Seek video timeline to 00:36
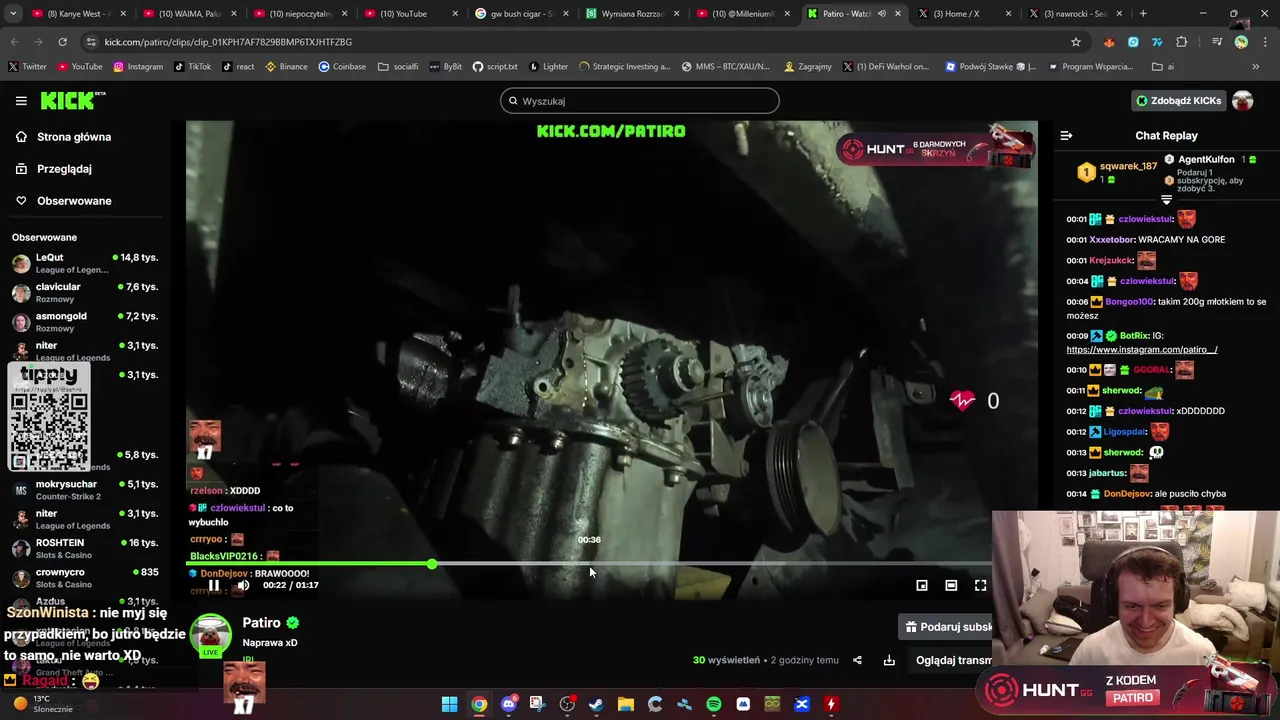 point(589,565)
